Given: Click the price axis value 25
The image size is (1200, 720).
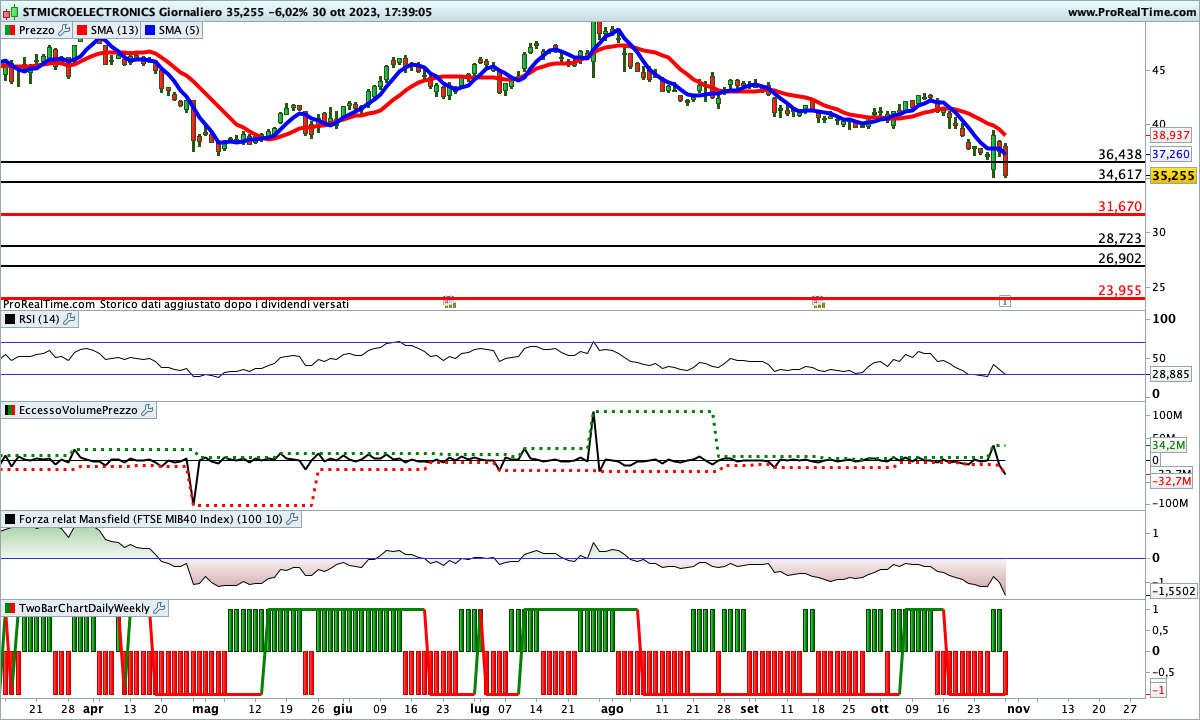Looking at the screenshot, I should point(1158,286).
